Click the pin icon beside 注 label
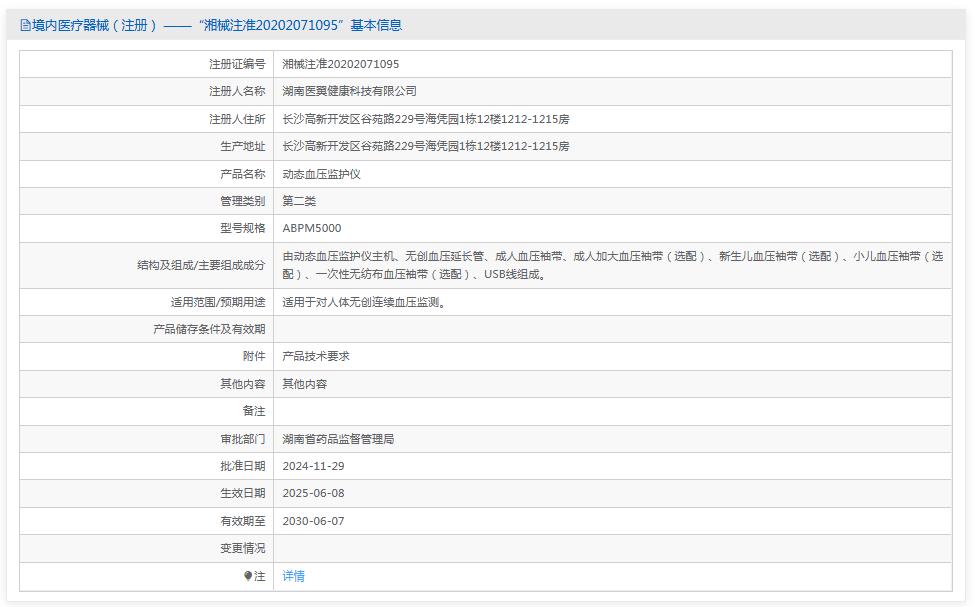 tap(247, 576)
